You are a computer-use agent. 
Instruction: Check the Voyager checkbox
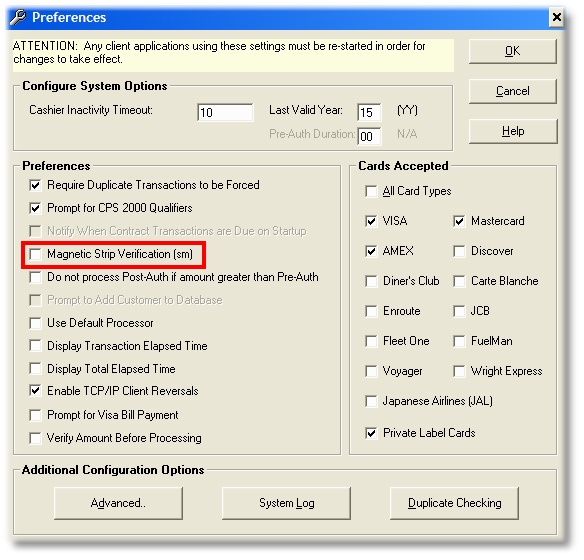tap(371, 371)
